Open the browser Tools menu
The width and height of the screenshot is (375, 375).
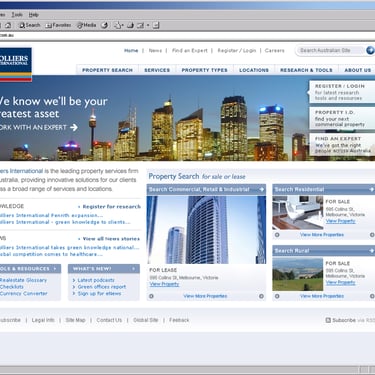tap(17, 15)
